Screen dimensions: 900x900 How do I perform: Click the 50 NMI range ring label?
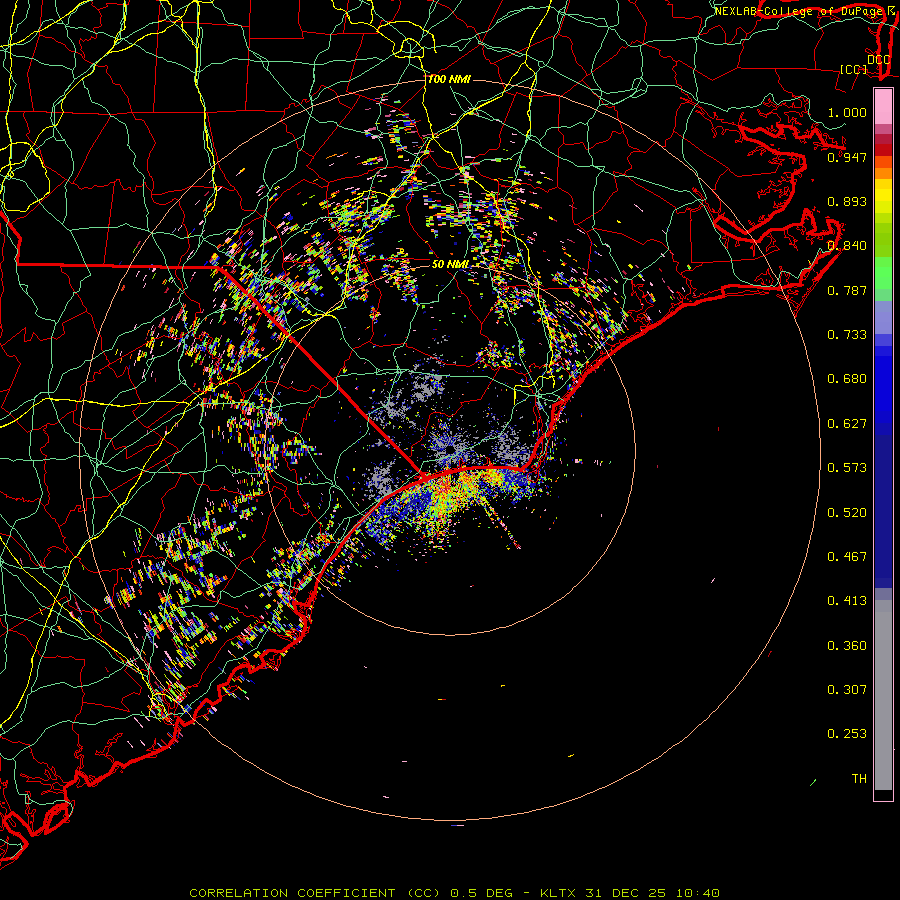coord(451,264)
